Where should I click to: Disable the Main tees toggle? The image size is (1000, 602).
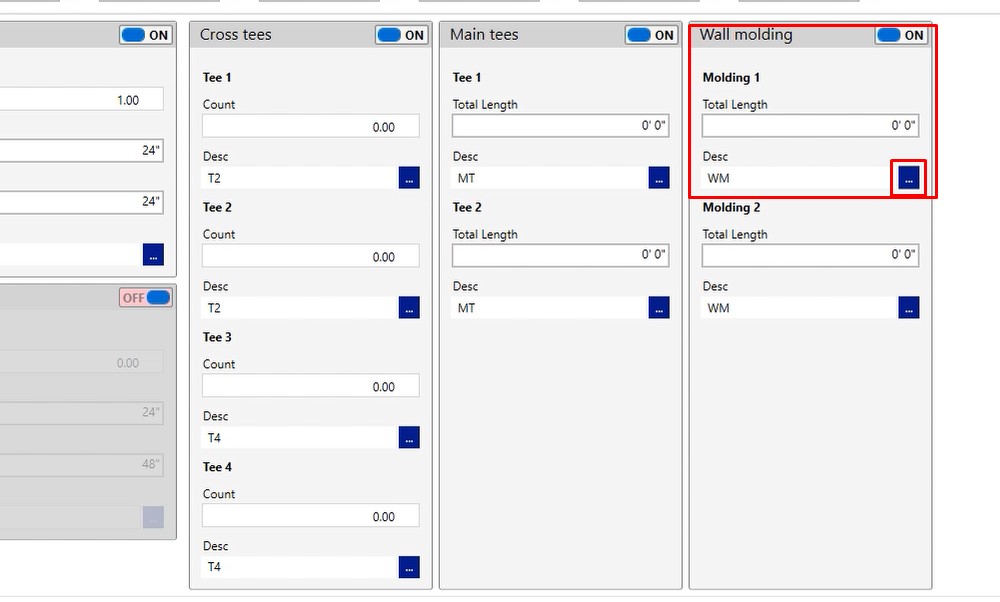click(x=652, y=35)
